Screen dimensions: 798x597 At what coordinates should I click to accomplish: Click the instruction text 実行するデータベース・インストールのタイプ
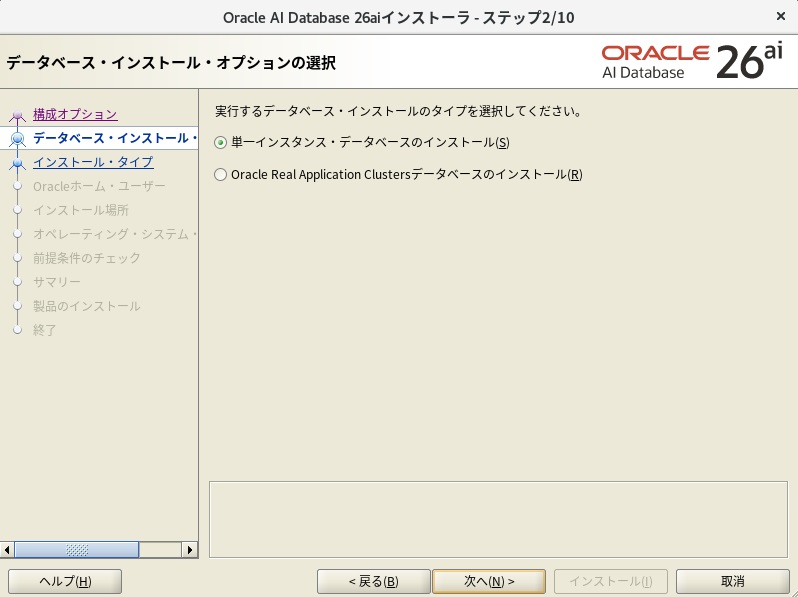tap(398, 111)
